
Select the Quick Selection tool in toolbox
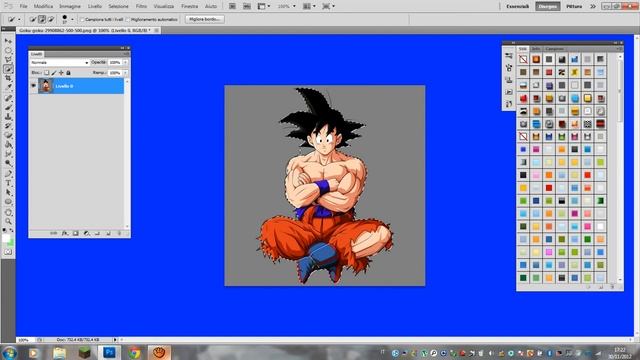tap(8, 69)
